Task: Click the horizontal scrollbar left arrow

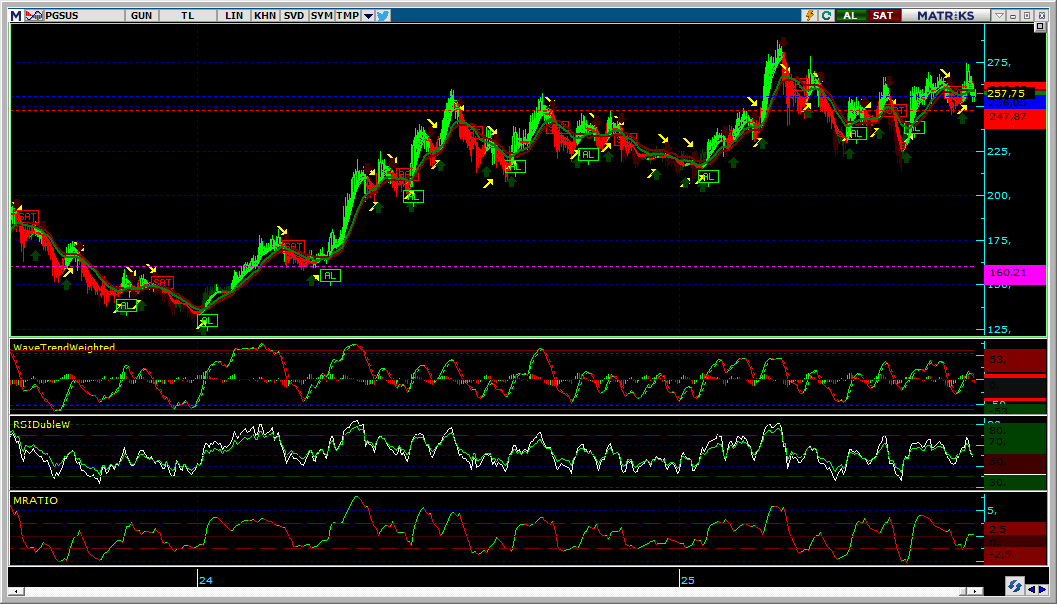Action: pos(15,591)
